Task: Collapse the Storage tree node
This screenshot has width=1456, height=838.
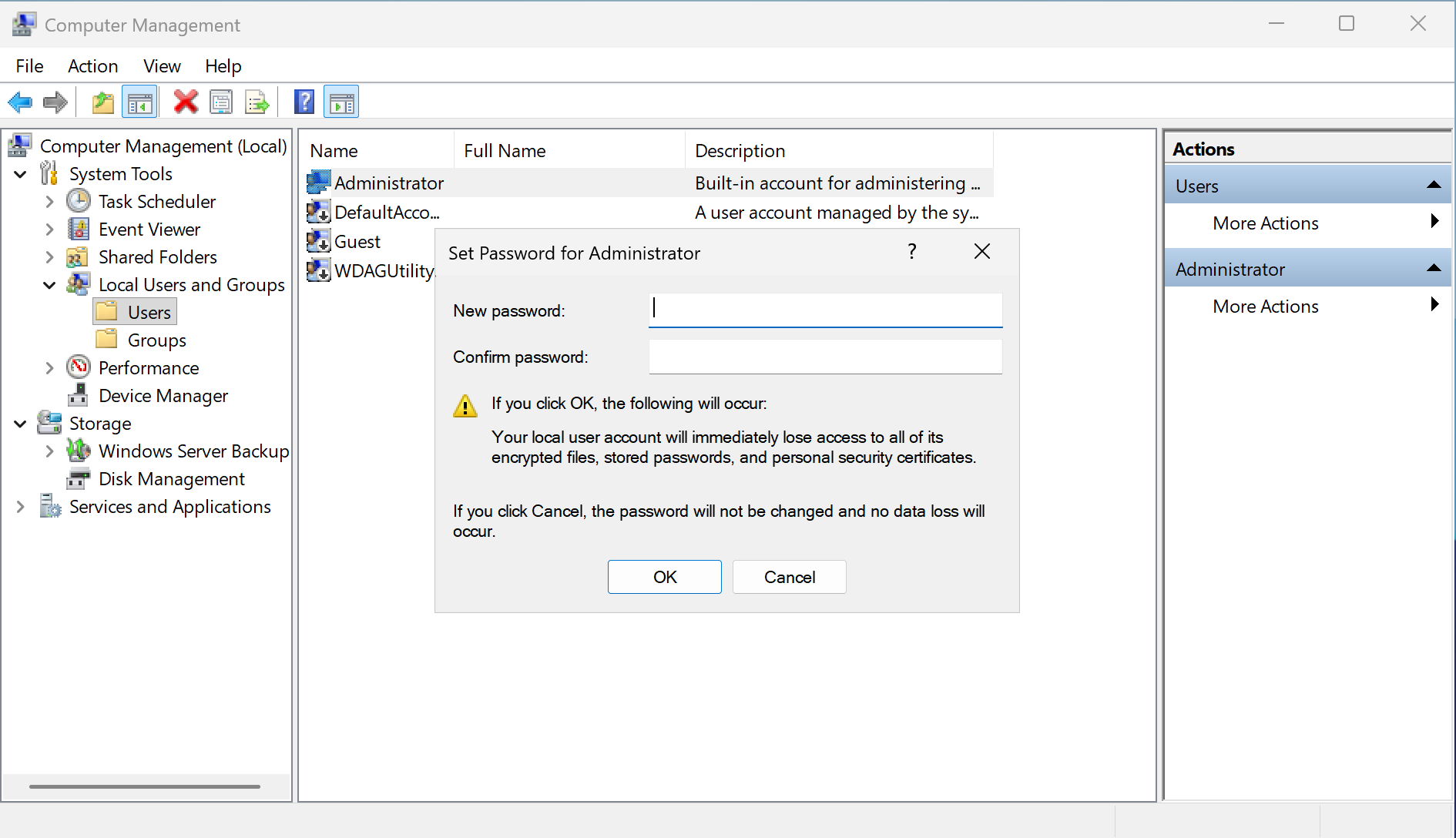Action: [21, 424]
